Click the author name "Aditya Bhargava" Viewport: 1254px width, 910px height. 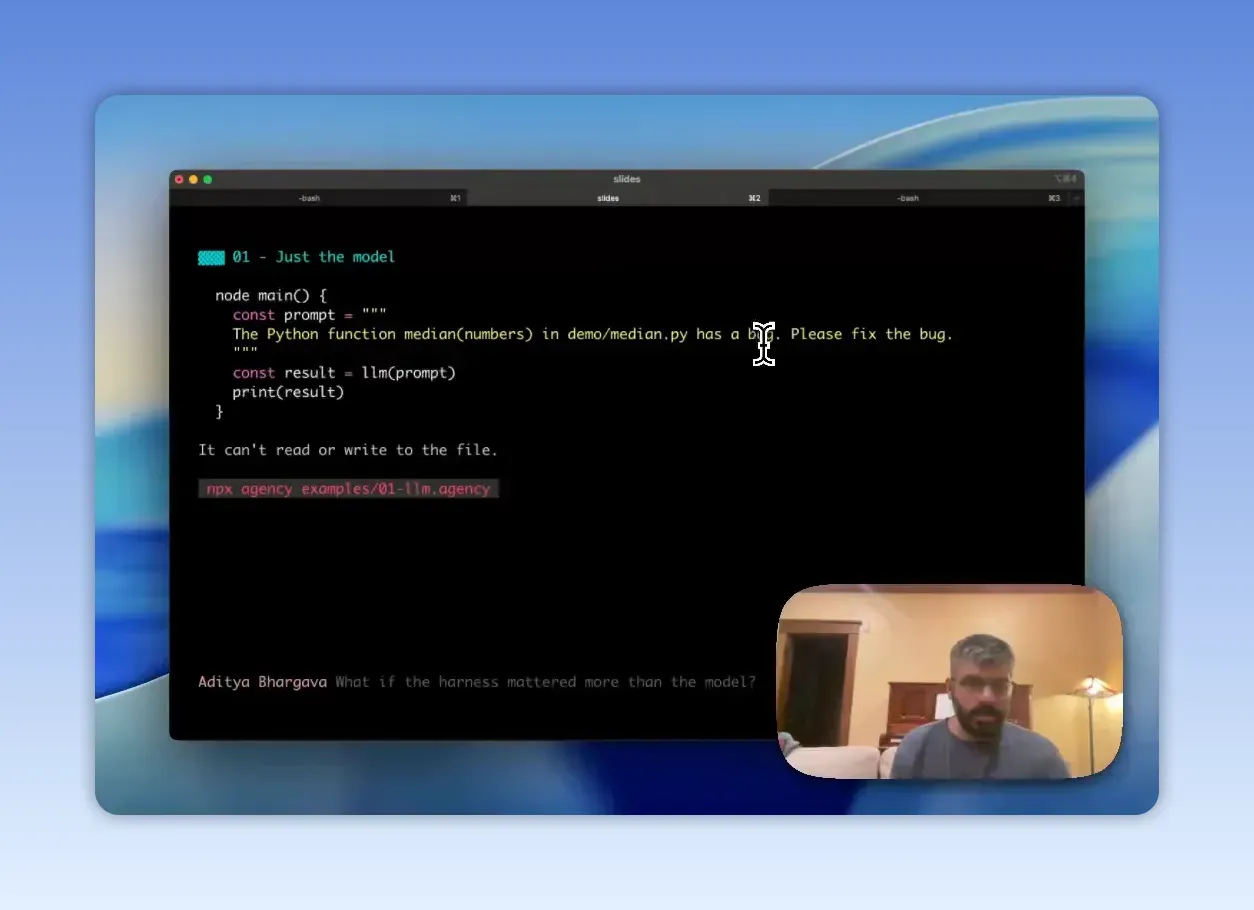coord(262,682)
